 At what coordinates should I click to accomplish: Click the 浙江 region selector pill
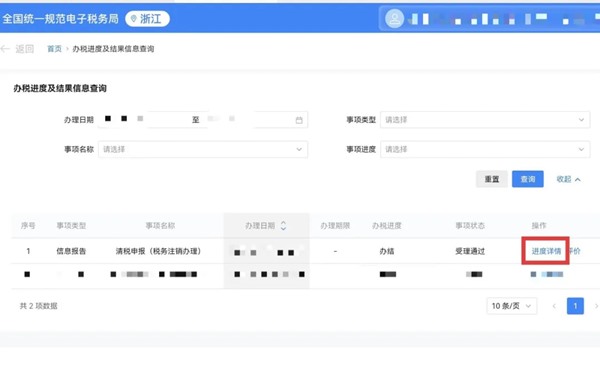pyautogui.click(x=147, y=18)
